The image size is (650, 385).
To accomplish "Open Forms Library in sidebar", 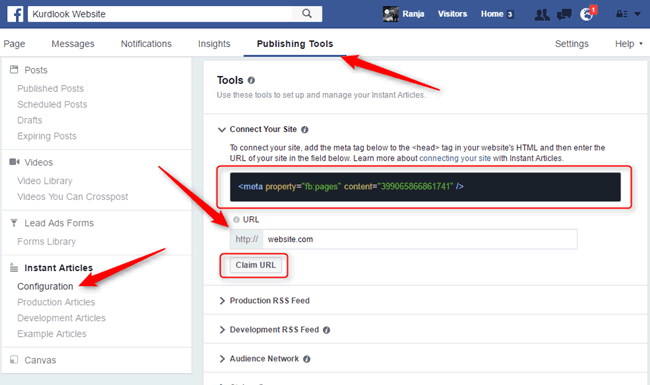I will coord(46,242).
